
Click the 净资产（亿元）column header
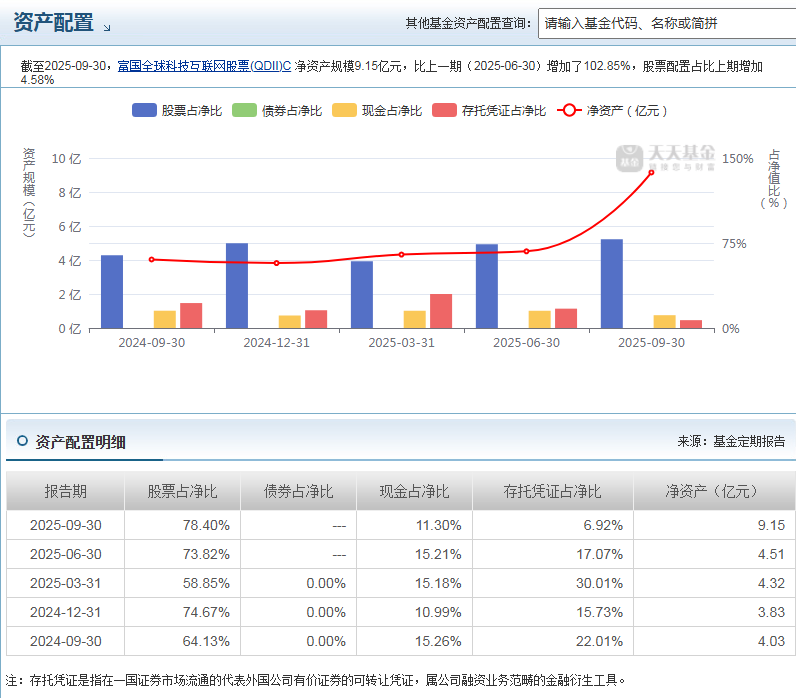(714, 491)
